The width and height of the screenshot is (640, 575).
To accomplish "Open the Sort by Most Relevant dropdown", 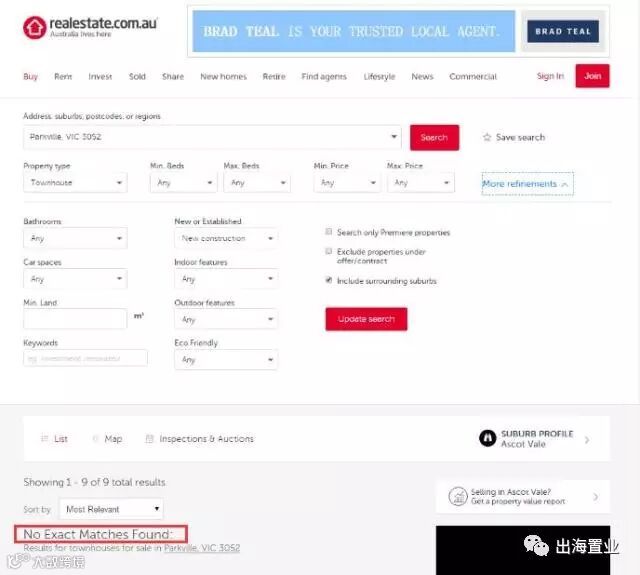I will (111, 509).
